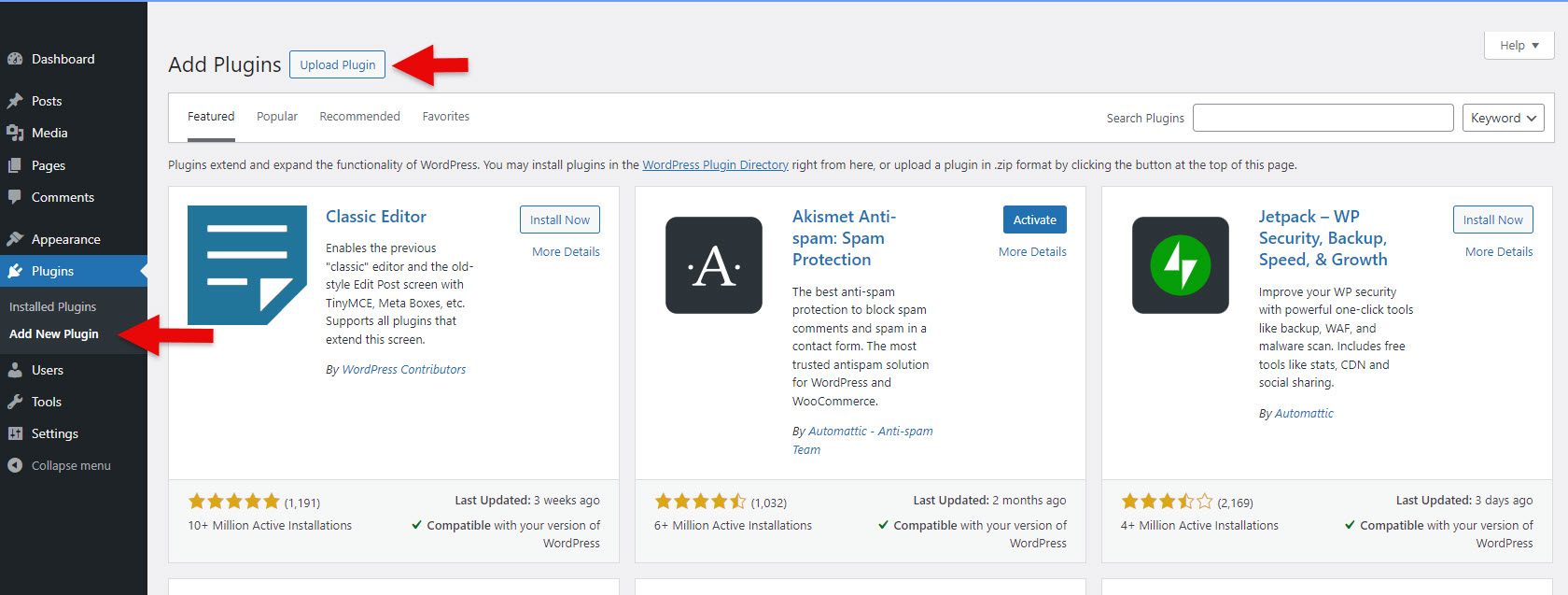Activate the Akismet Anti-spam plugin

tap(1034, 220)
